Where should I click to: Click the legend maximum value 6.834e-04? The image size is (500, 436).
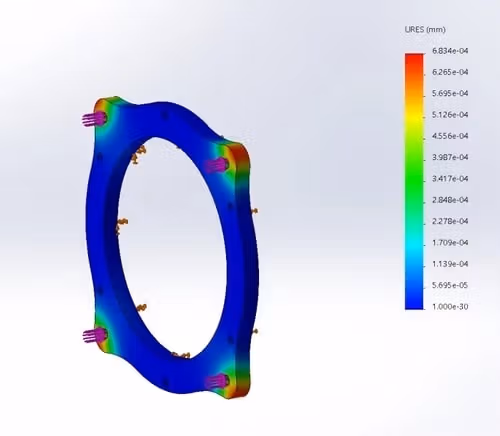(x=450, y=51)
